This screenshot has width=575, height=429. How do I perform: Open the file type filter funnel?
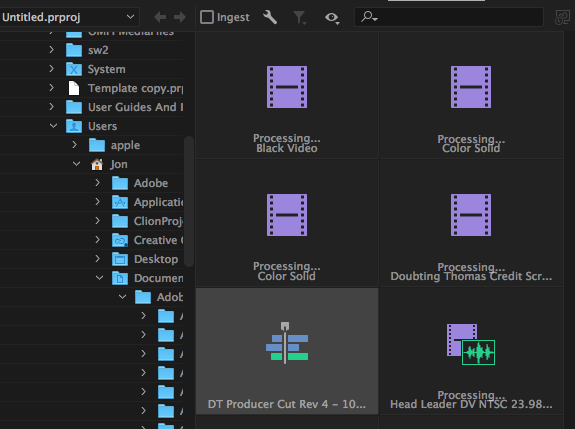300,17
